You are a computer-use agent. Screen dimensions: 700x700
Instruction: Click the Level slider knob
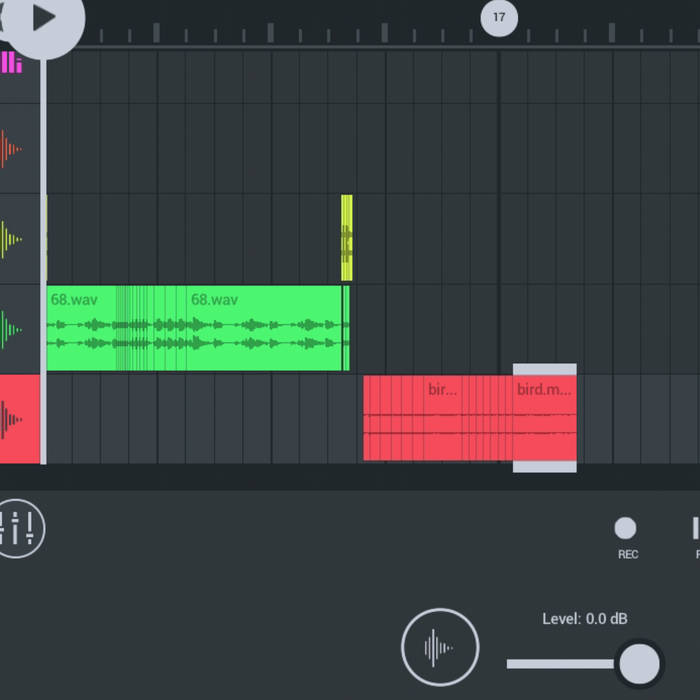coord(639,663)
